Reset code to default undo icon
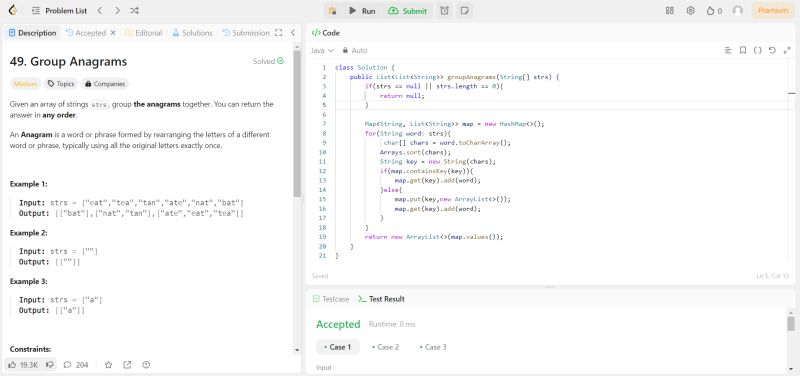Screen dimensions: 800x376 772,50
